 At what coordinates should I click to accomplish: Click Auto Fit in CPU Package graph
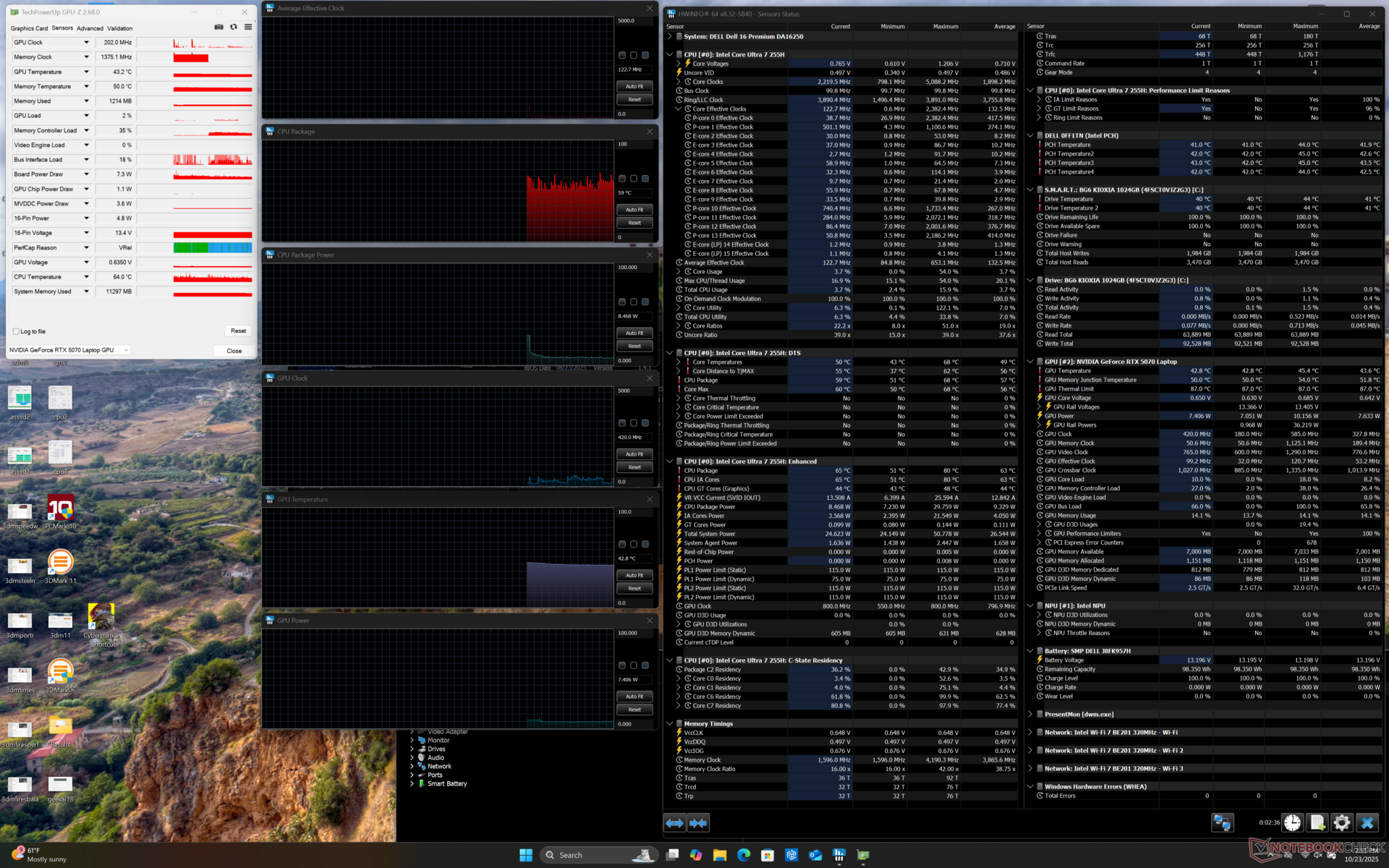click(x=634, y=210)
